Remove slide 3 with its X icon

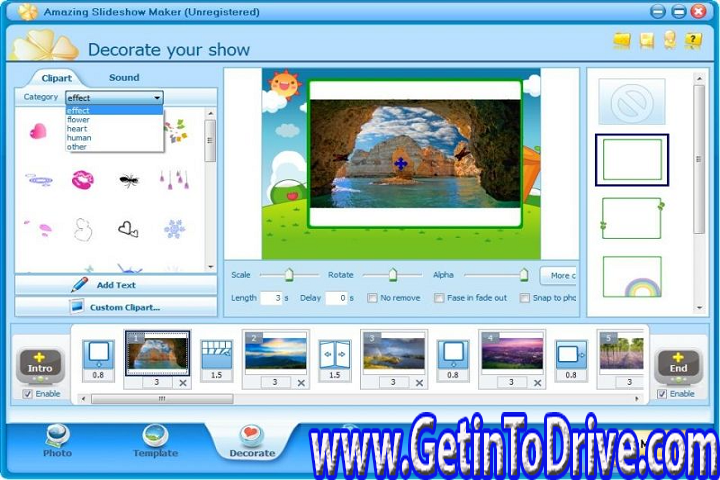[x=419, y=383]
